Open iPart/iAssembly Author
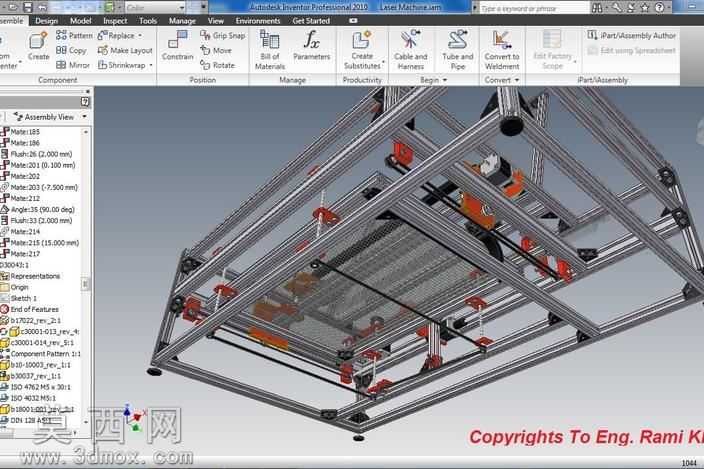The width and height of the screenshot is (704, 469). [x=631, y=35]
